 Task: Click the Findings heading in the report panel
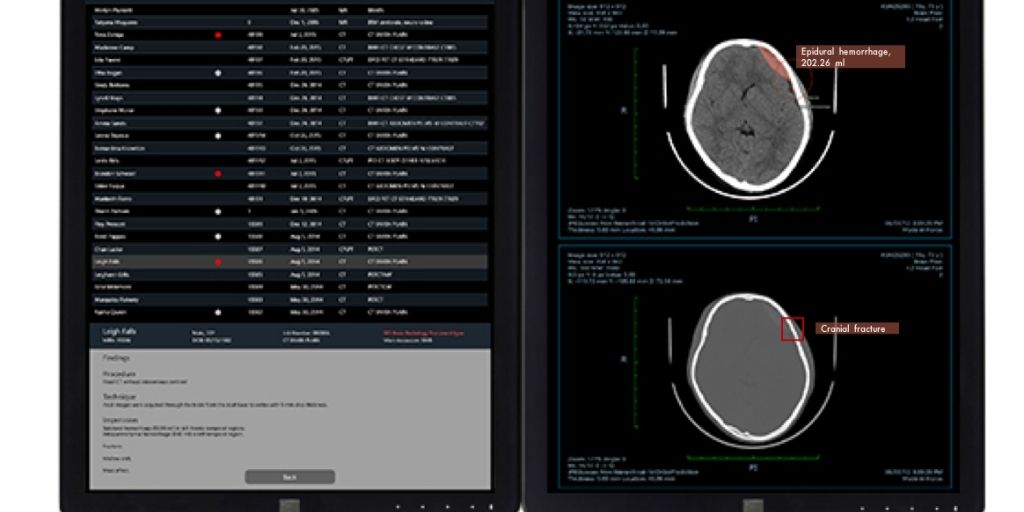pos(116,357)
